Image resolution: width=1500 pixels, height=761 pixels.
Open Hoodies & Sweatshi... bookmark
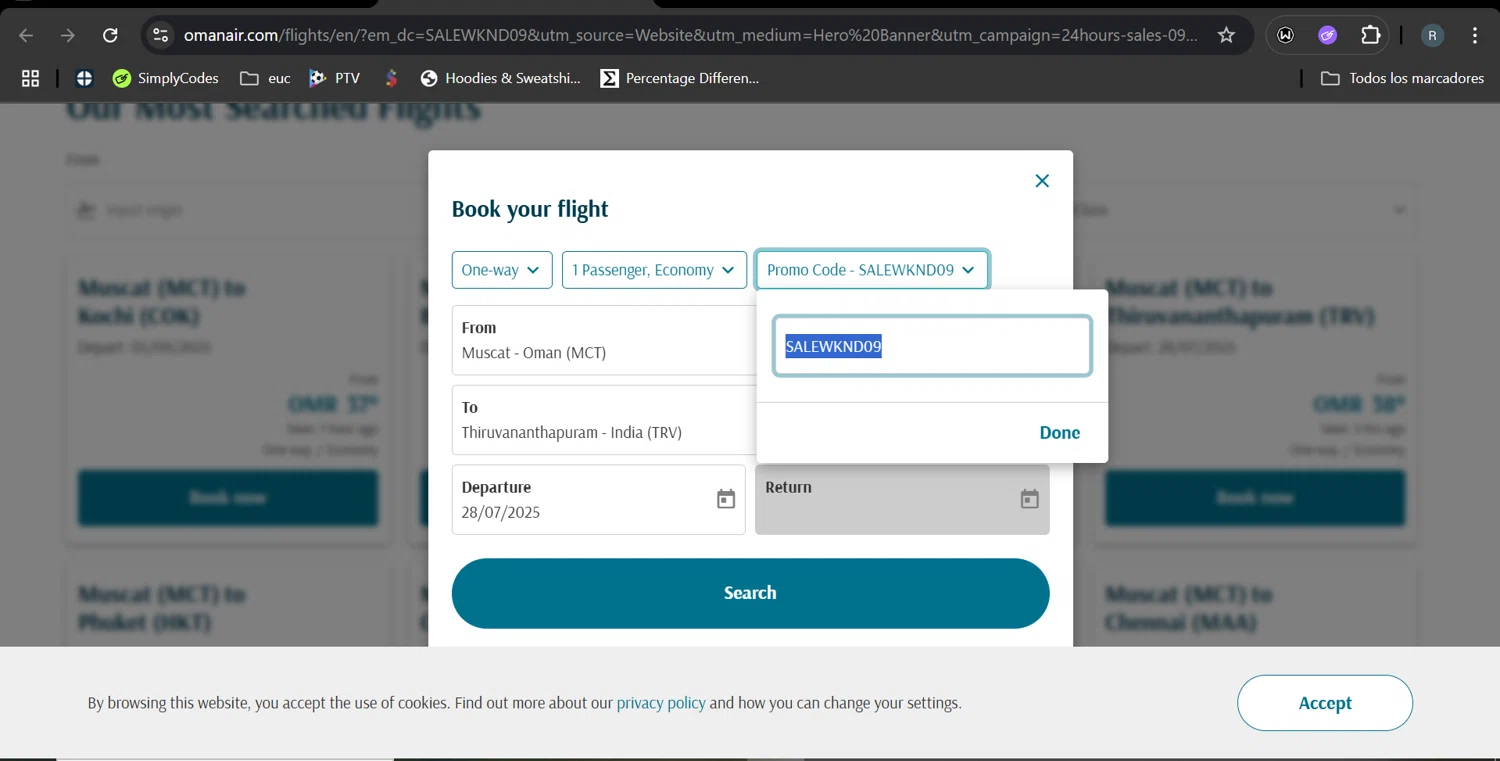500,78
